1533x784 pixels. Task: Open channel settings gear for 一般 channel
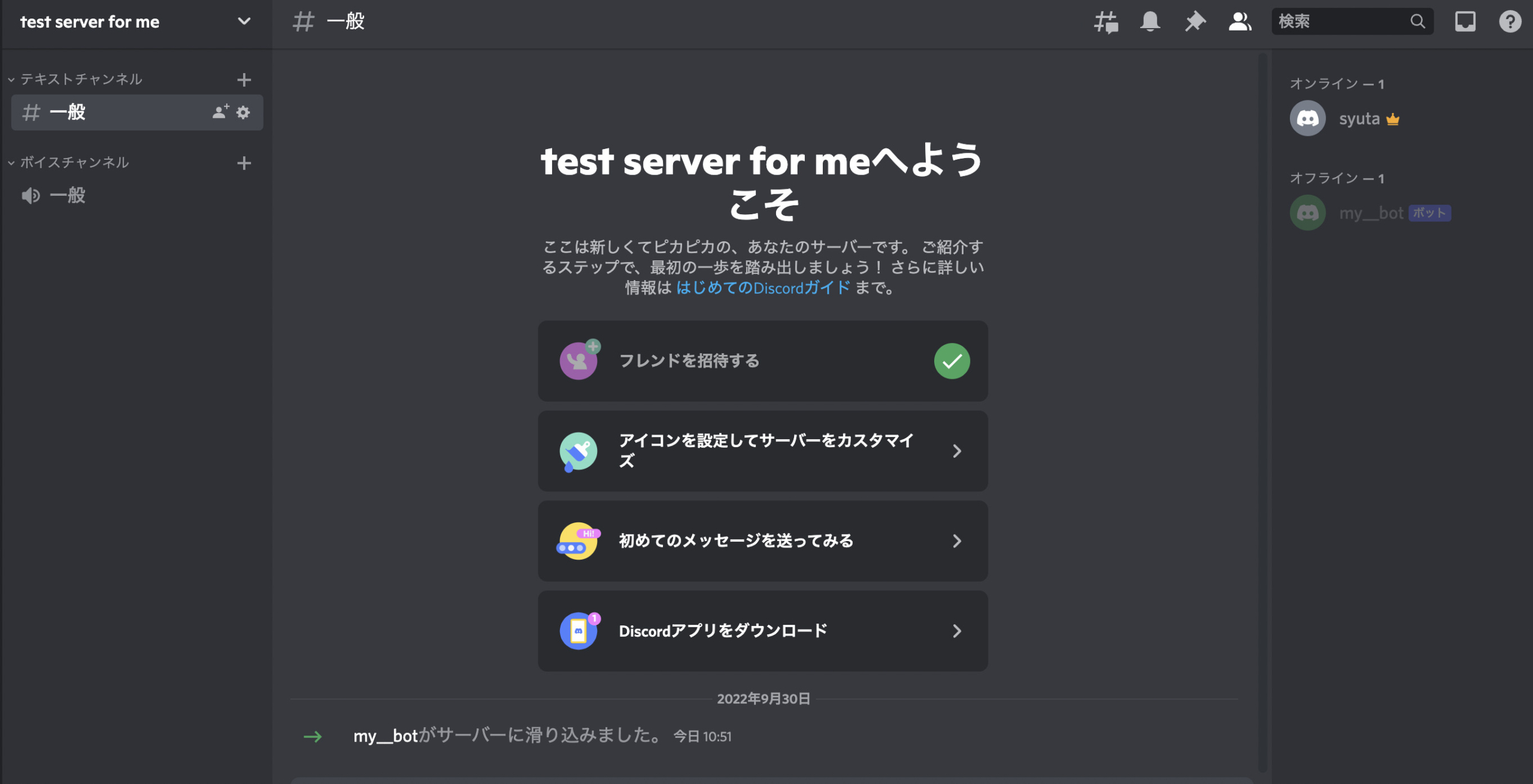pyautogui.click(x=243, y=113)
